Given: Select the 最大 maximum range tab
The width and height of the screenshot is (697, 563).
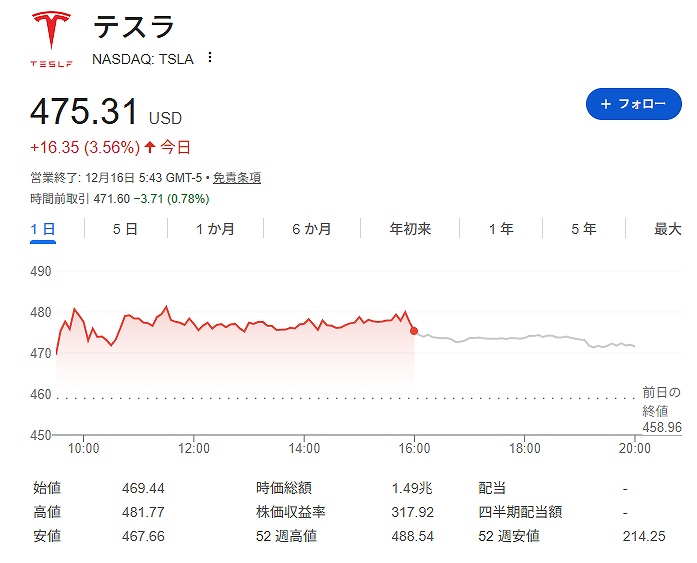Looking at the screenshot, I should tap(667, 229).
